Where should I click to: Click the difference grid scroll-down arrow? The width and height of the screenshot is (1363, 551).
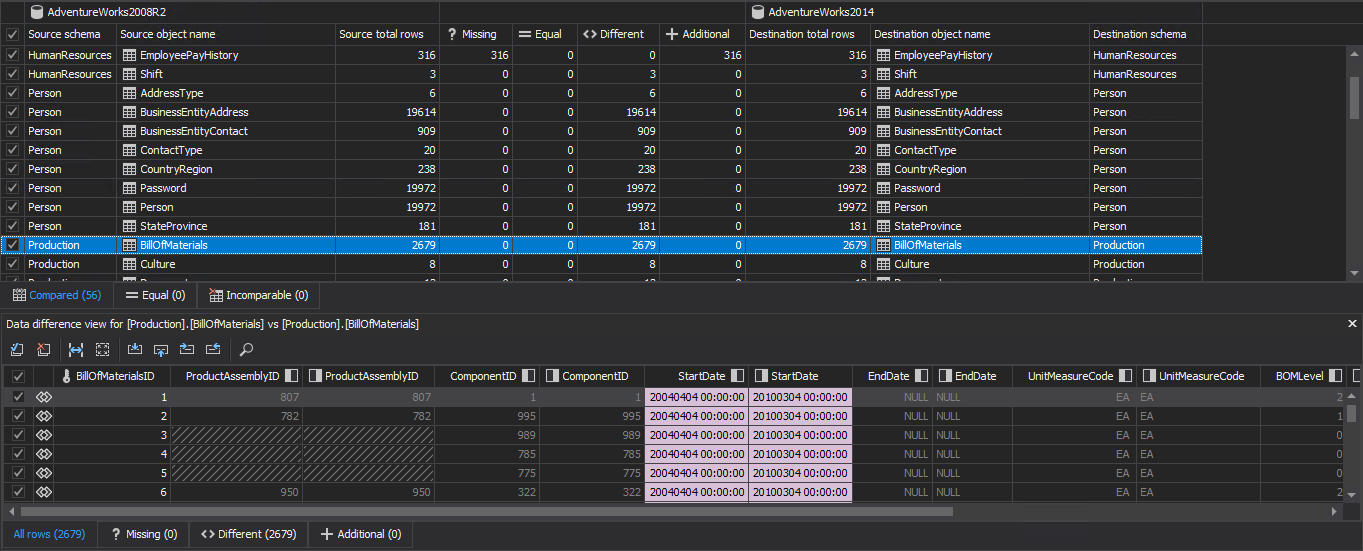tap(1352, 493)
